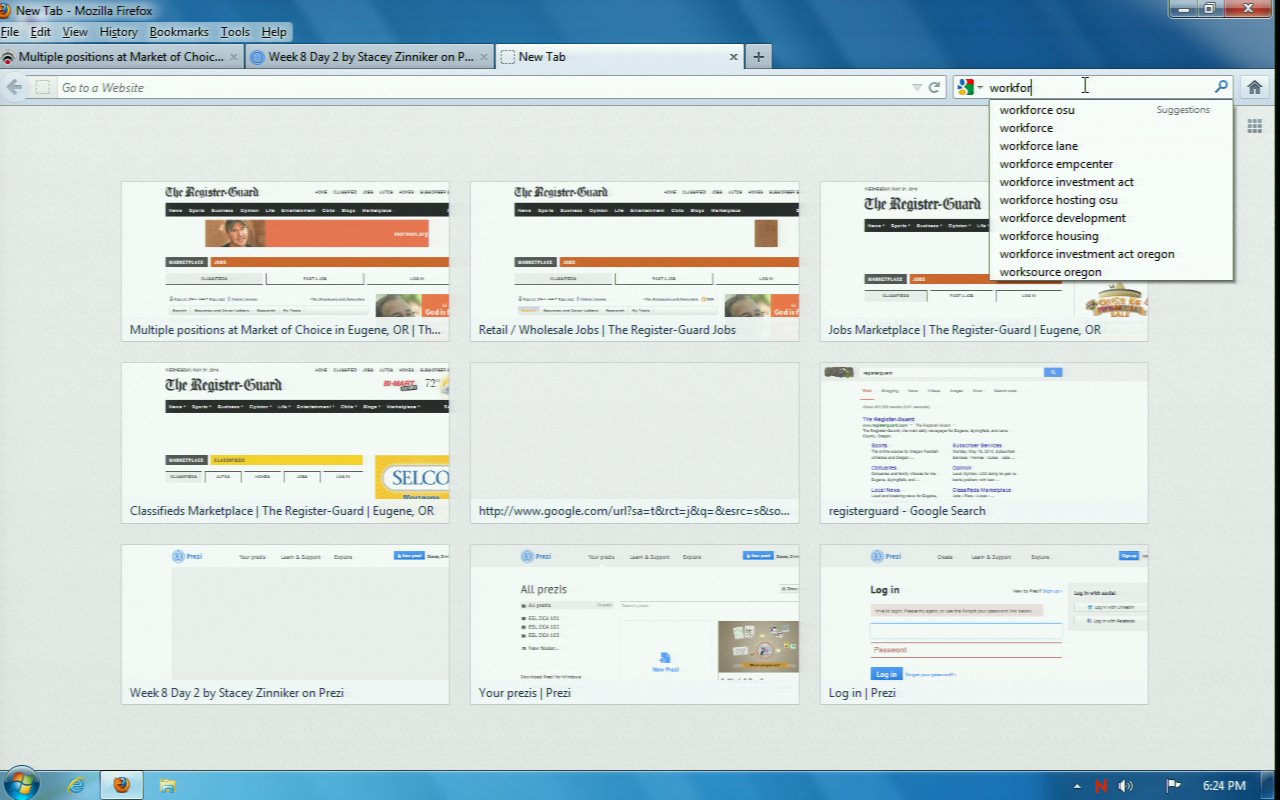Open the 'Your prezis | Prezi' thumbnail
The width and height of the screenshot is (1280, 800).
634,623
